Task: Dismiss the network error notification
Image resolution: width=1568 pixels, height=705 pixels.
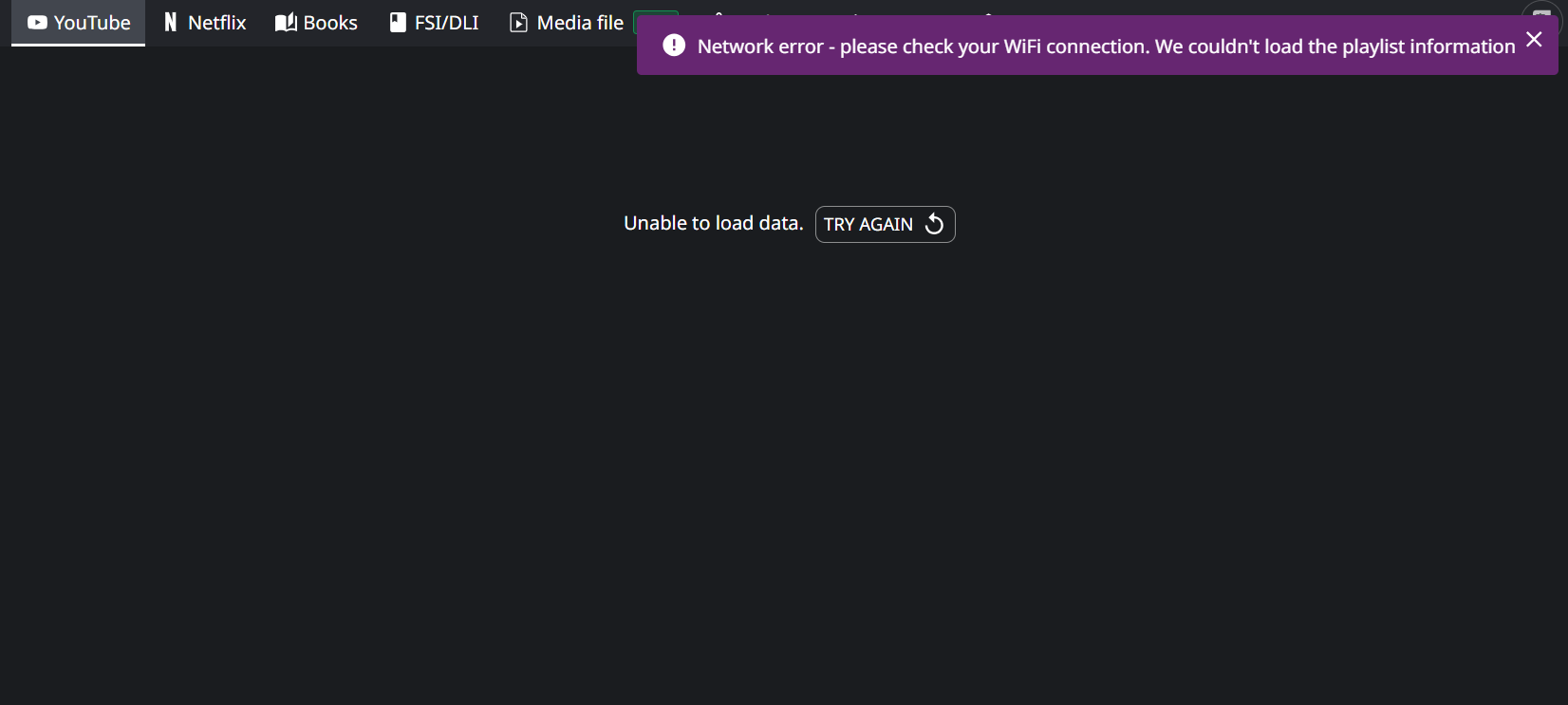Action: click(1534, 40)
